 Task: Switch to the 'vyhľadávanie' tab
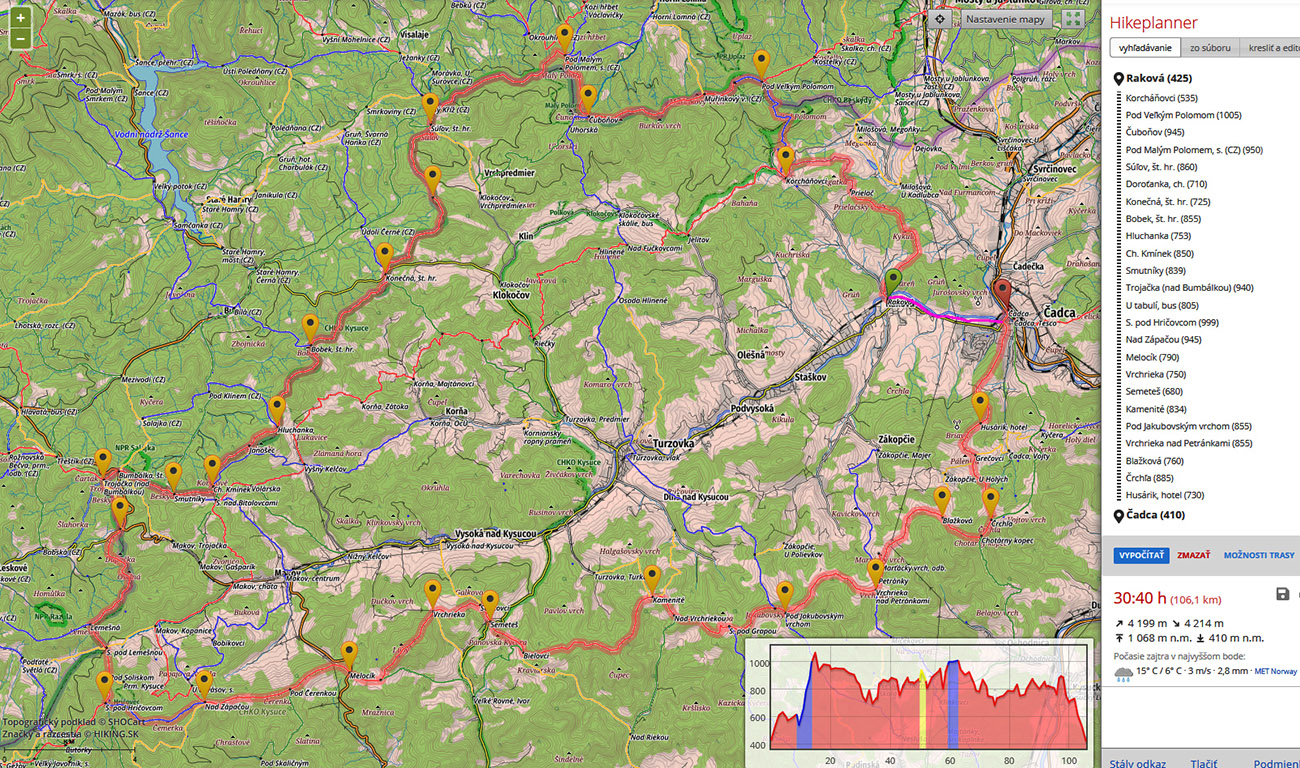click(x=1145, y=48)
